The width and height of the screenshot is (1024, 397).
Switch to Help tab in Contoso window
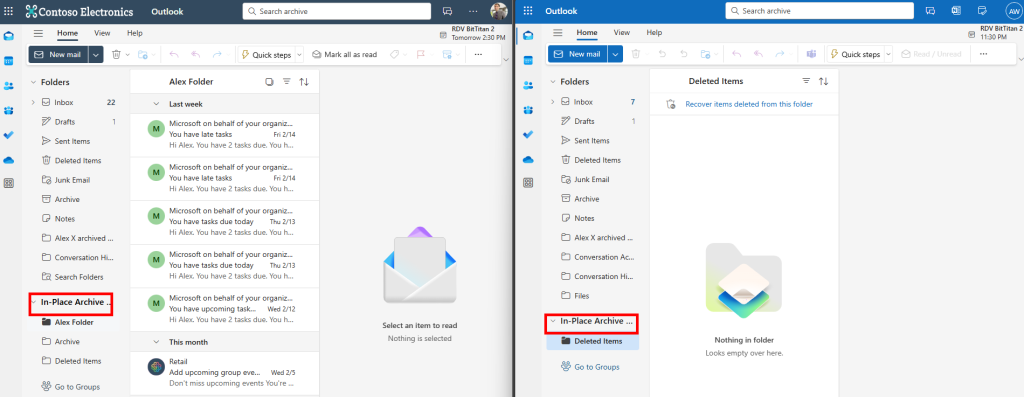pyautogui.click(x=135, y=33)
